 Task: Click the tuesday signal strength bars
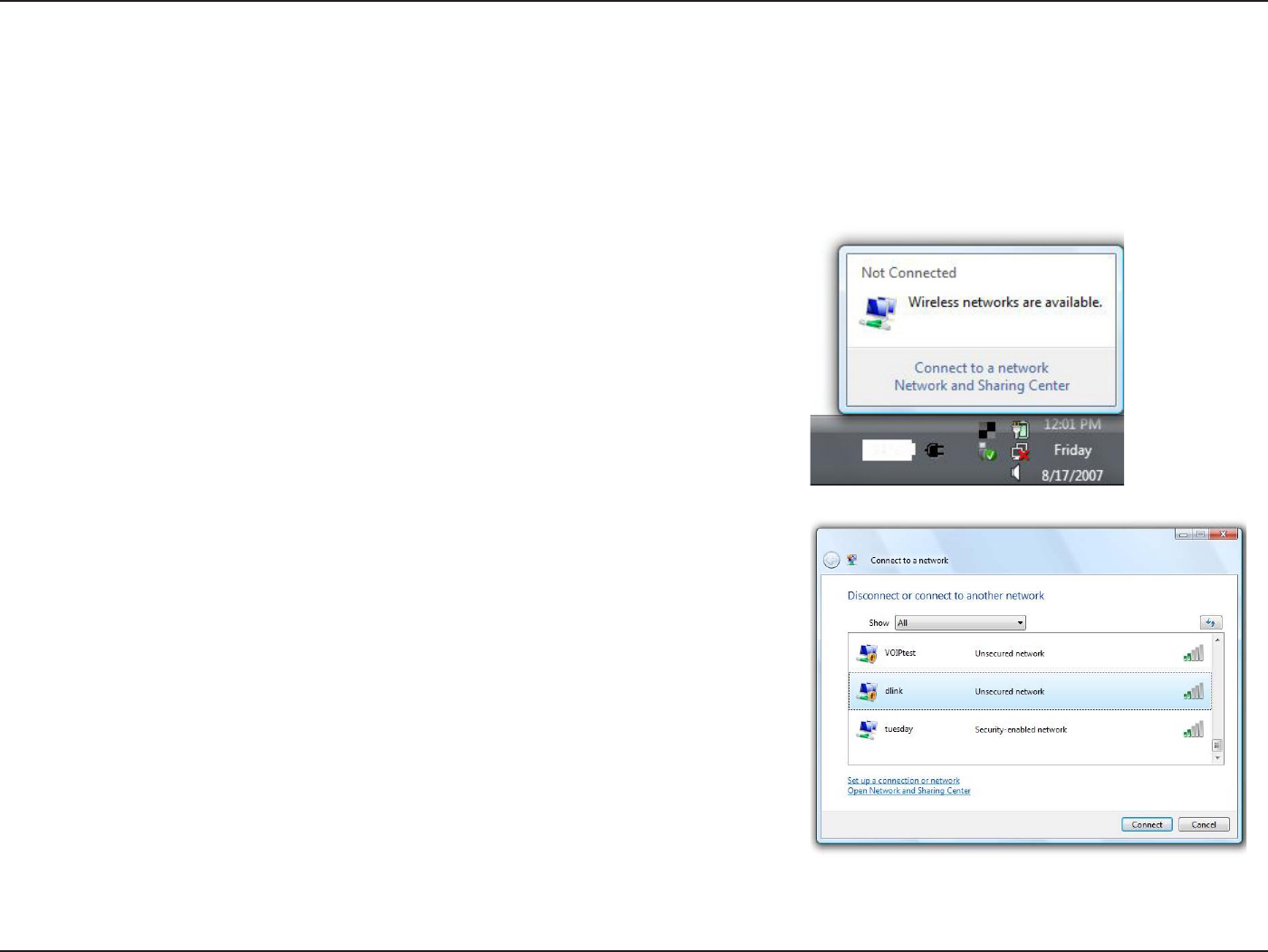(x=1194, y=729)
